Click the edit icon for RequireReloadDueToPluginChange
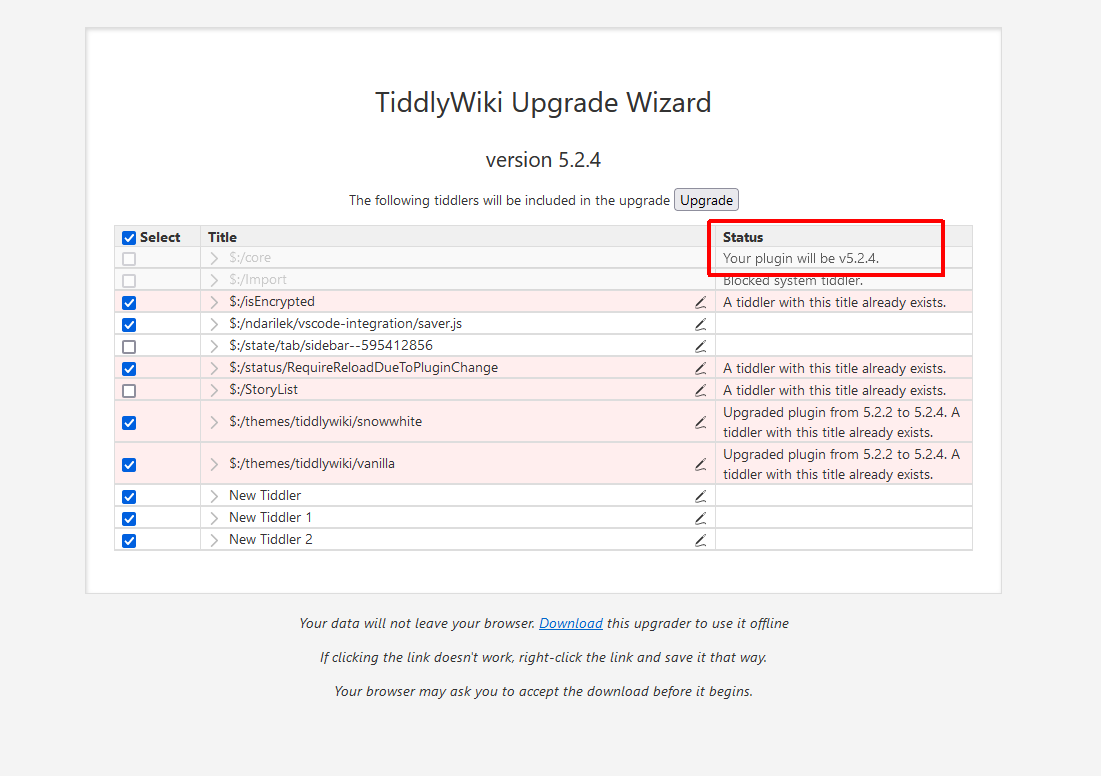 coord(700,367)
